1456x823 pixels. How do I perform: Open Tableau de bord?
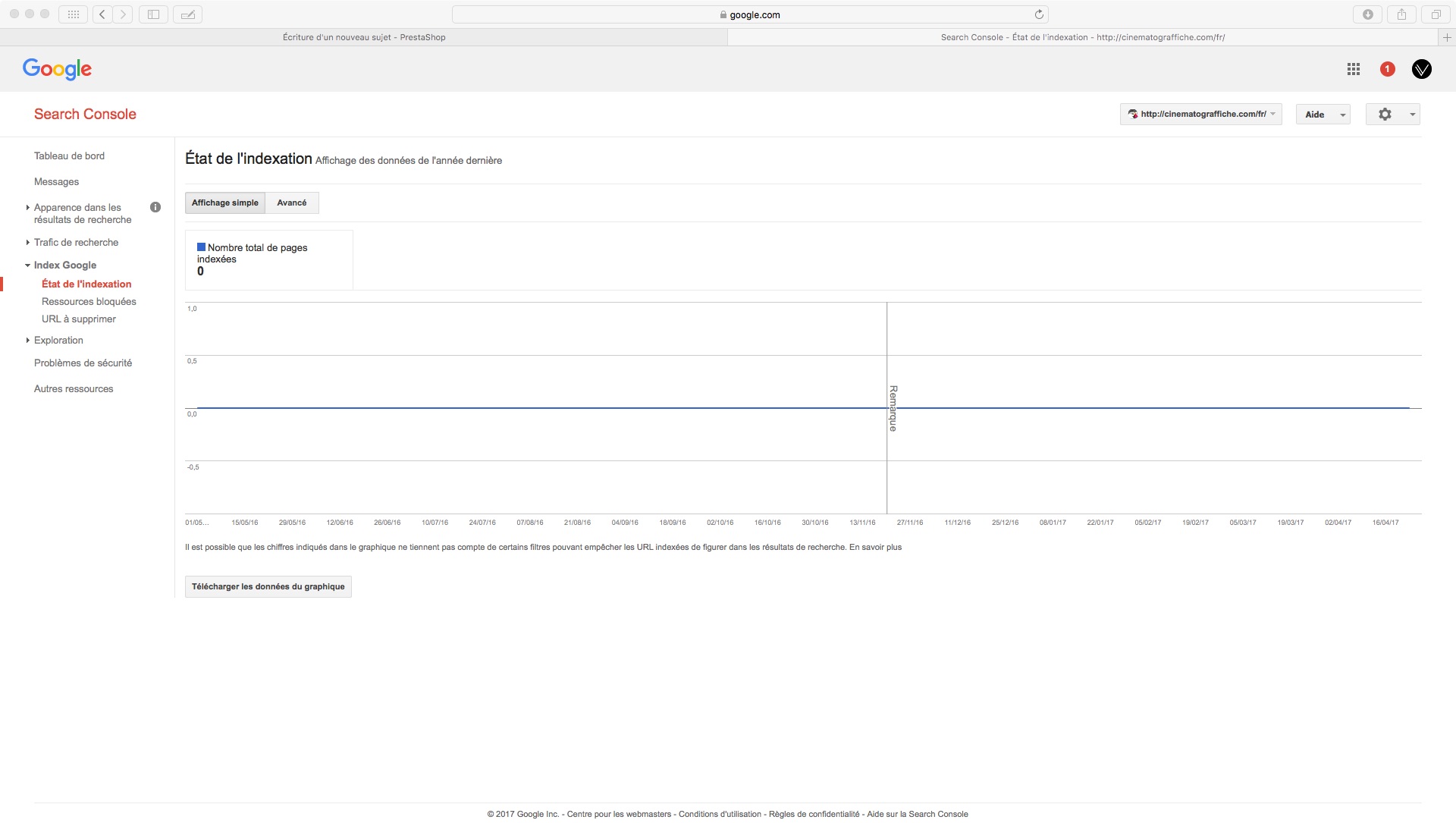69,156
